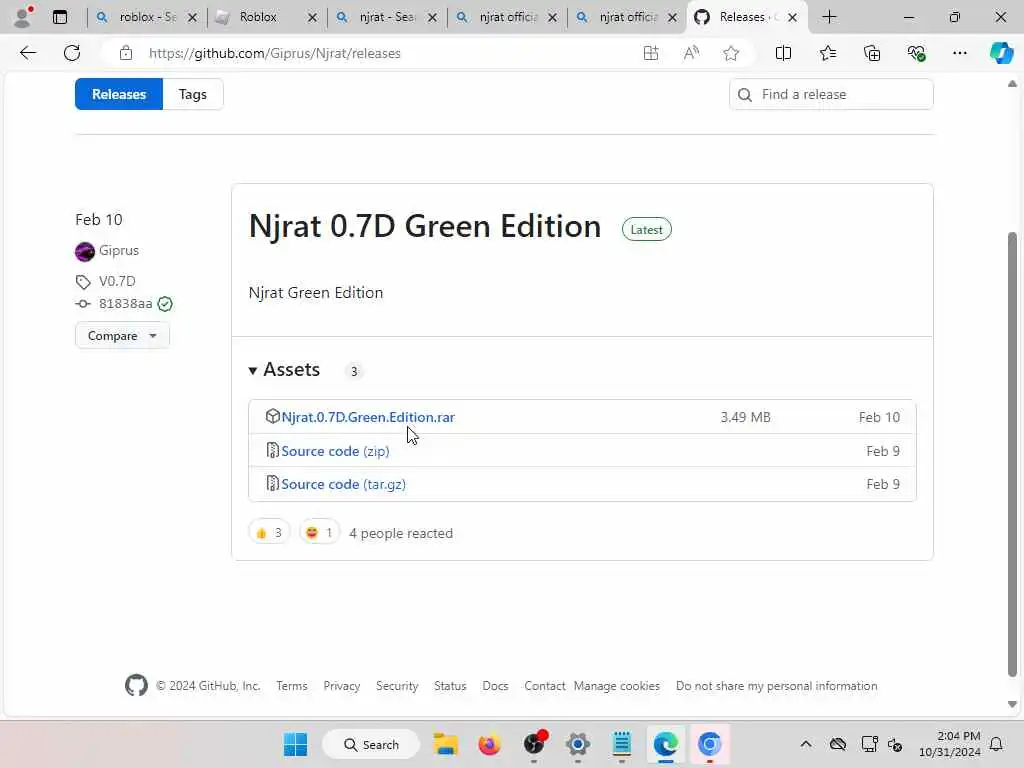Open the browser profile icon
Image resolution: width=1024 pixels, height=768 pixels.
point(23,17)
